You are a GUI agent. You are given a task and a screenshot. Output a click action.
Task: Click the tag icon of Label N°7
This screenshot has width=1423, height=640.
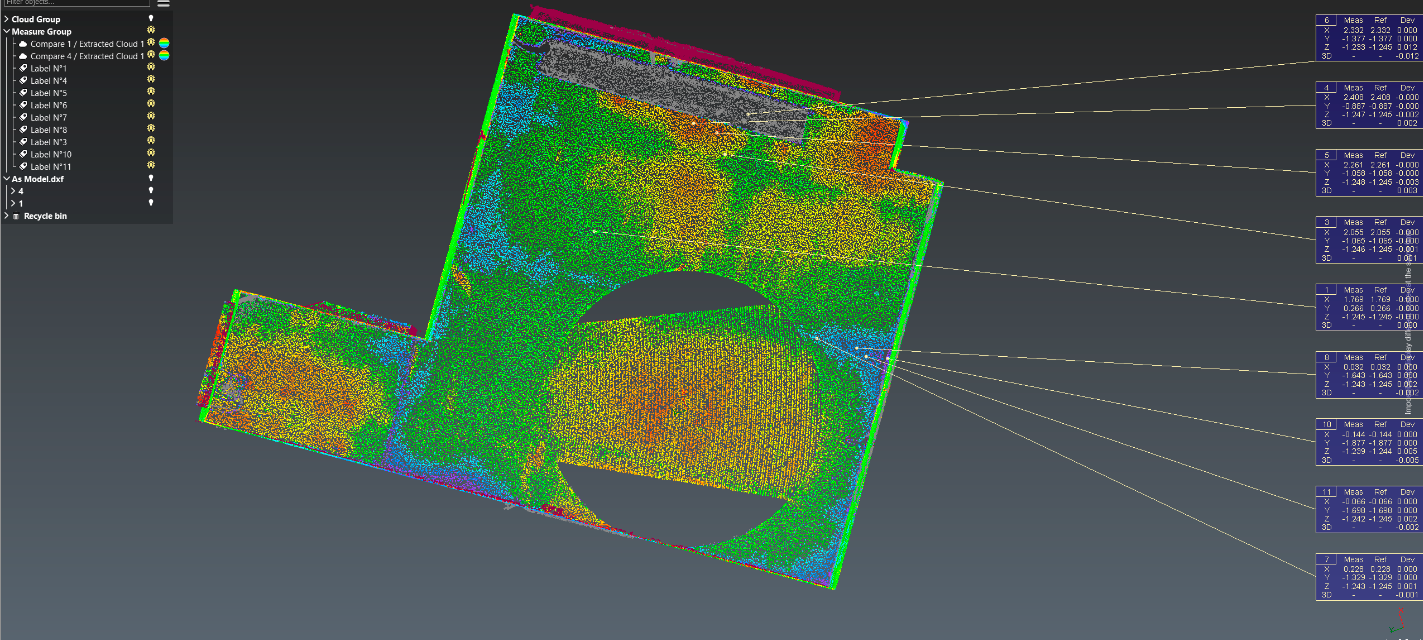click(x=23, y=118)
